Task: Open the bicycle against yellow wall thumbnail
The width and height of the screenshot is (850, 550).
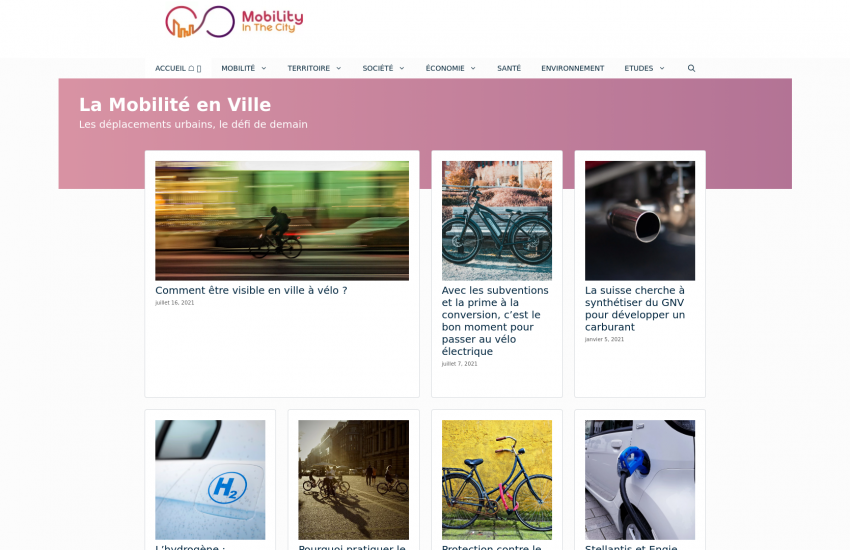Action: click(497, 480)
